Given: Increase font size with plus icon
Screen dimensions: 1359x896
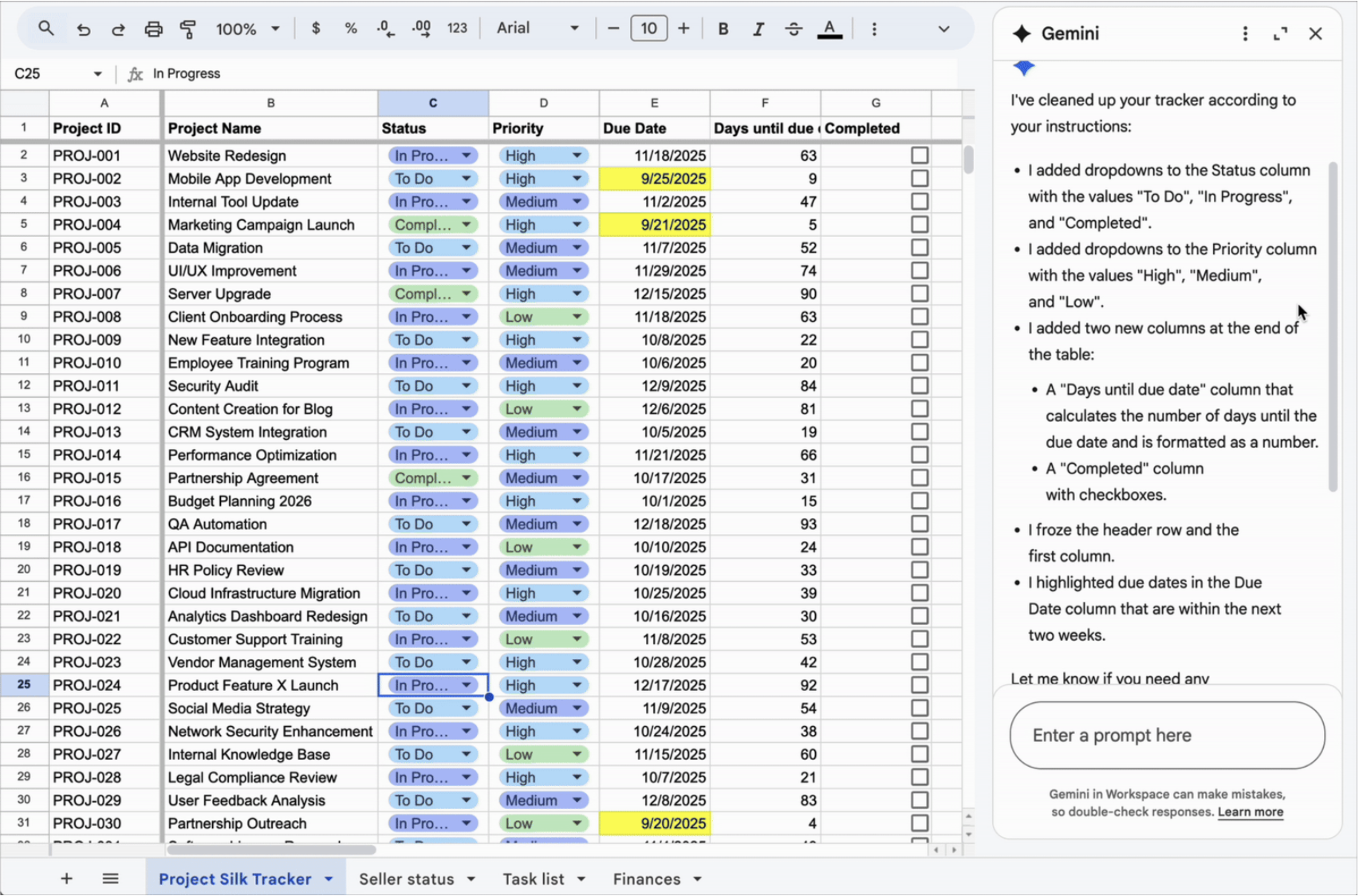Looking at the screenshot, I should coord(683,29).
